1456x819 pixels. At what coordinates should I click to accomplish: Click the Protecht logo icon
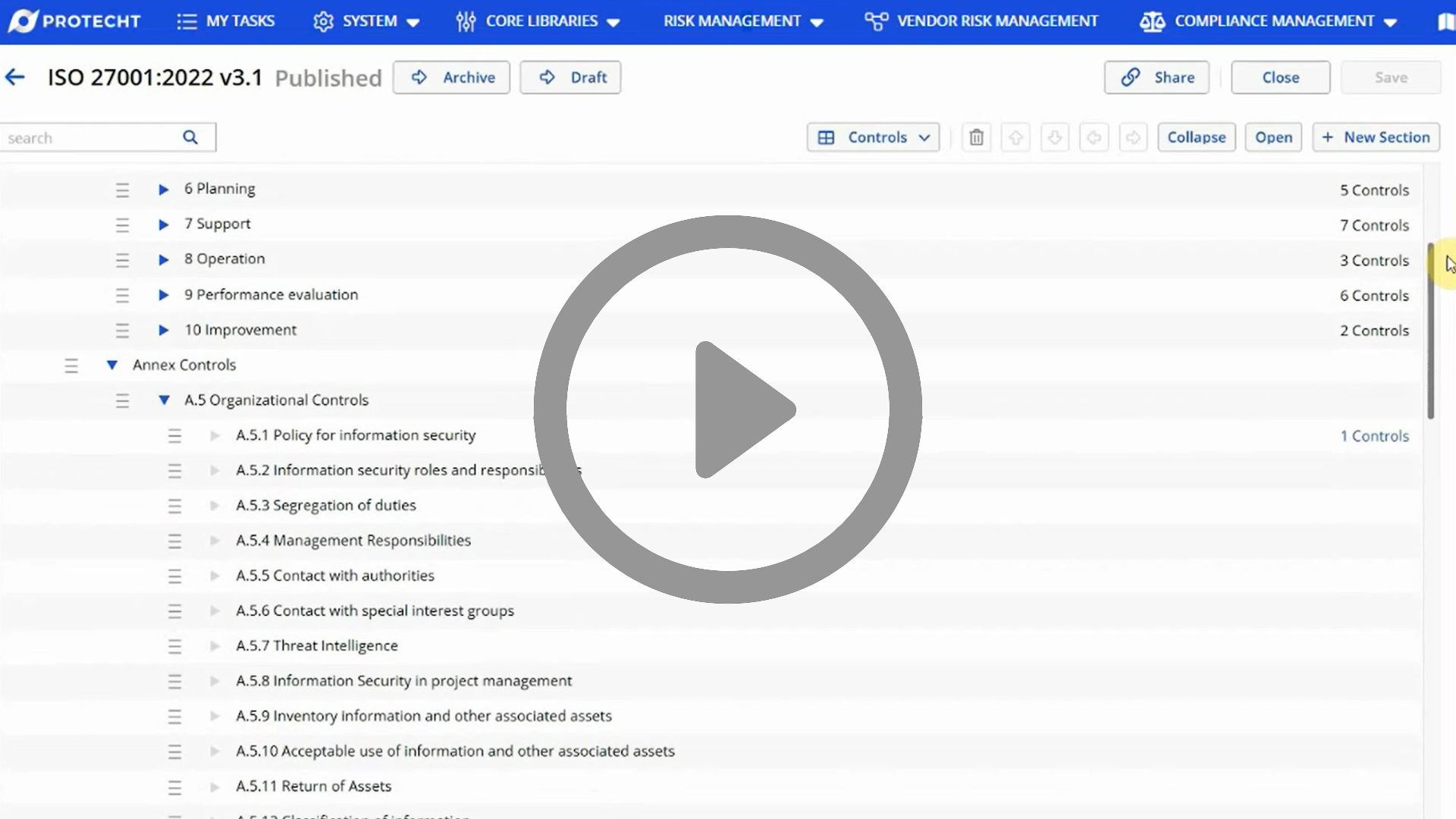24,21
